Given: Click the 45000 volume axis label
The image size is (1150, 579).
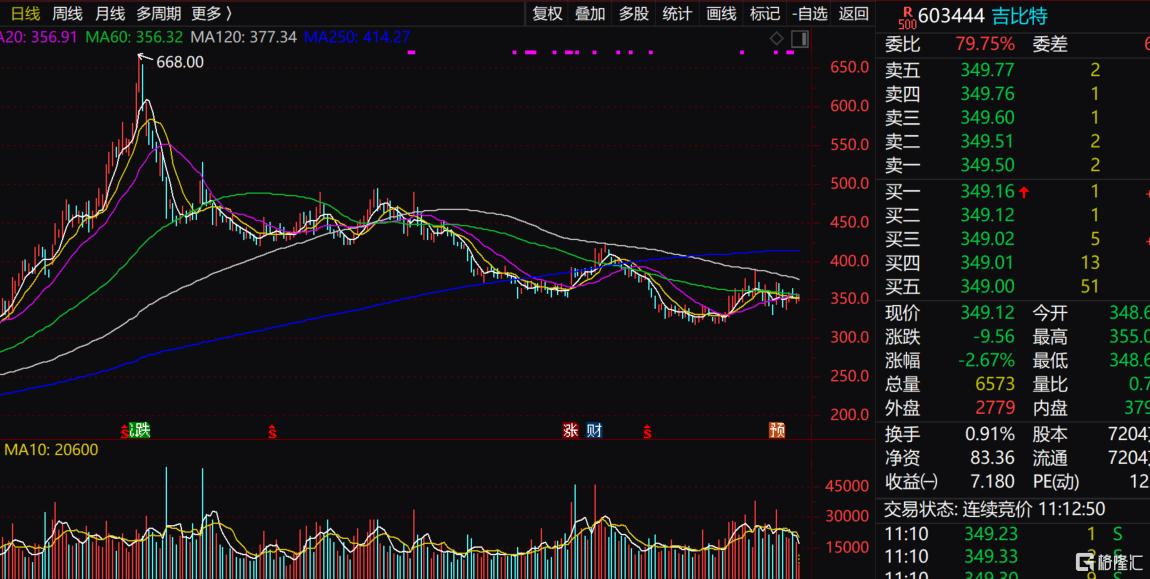Looking at the screenshot, I should [847, 487].
